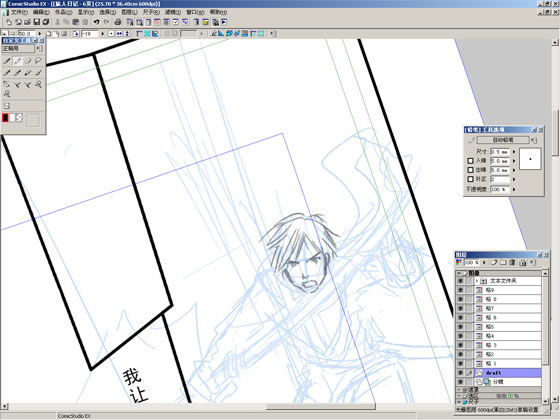
Task: Click the color display icon in layers panel
Action: click(459, 262)
